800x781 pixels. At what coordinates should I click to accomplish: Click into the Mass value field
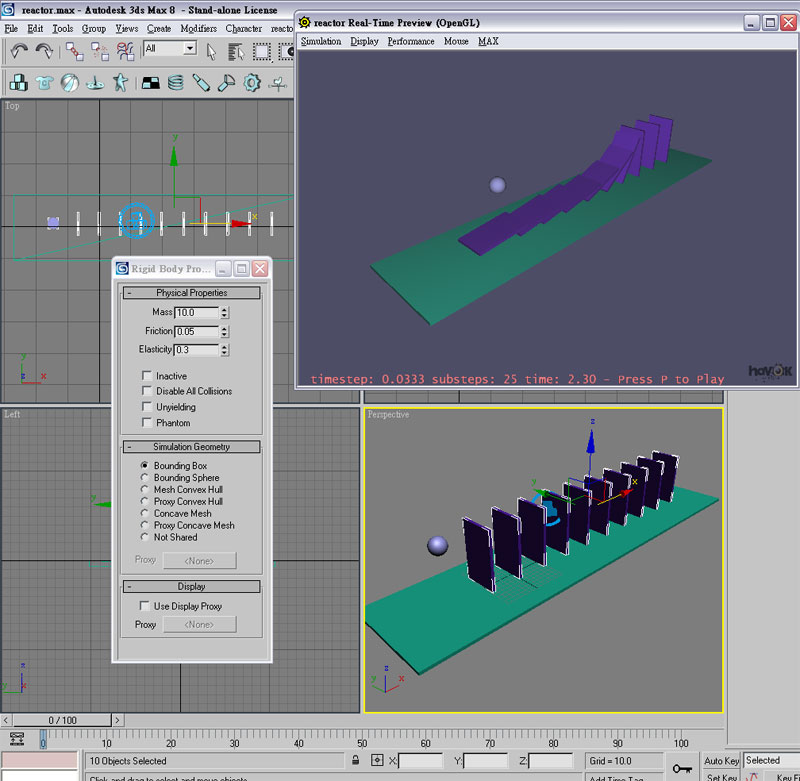point(197,312)
